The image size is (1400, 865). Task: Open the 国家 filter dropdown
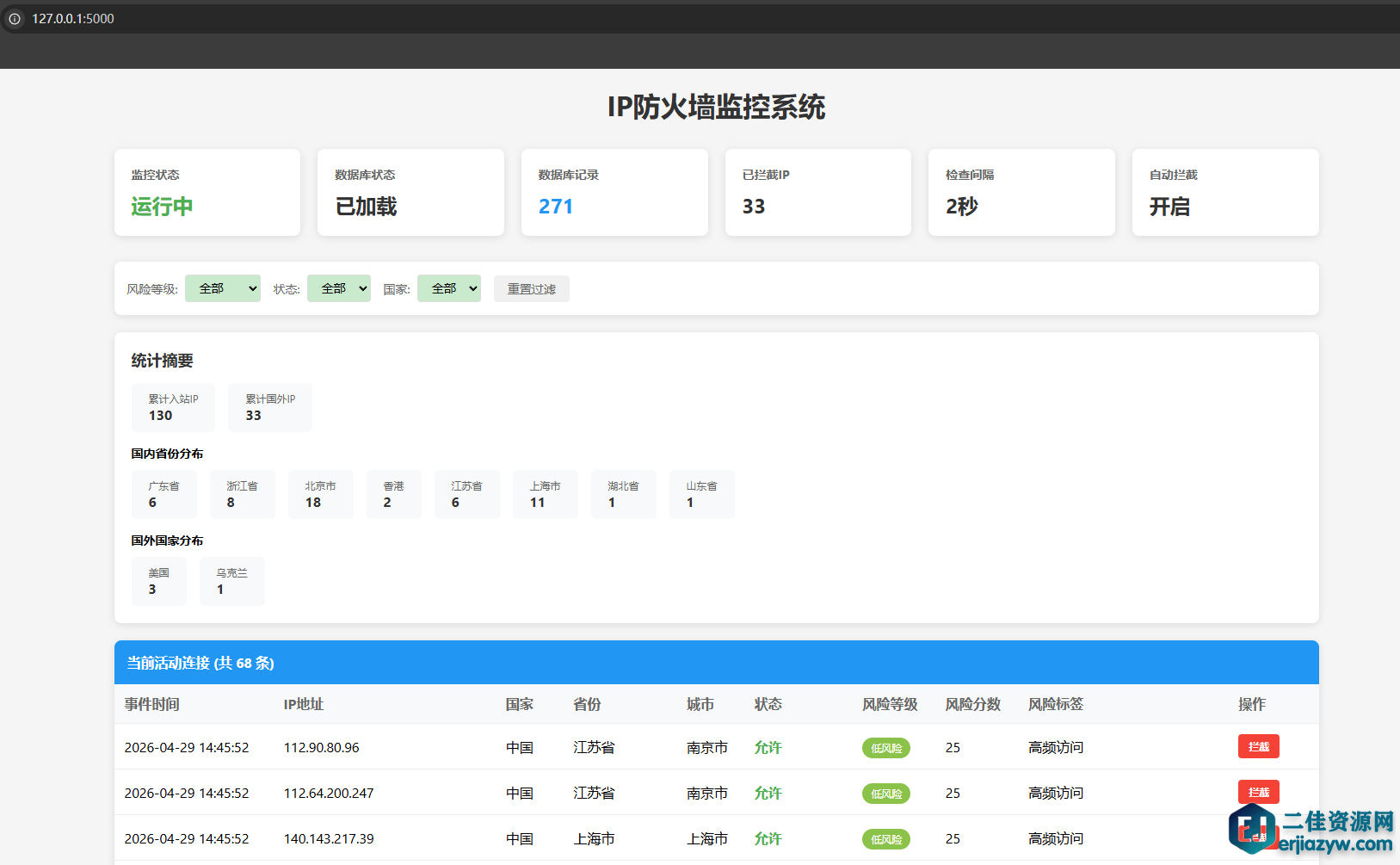[449, 288]
